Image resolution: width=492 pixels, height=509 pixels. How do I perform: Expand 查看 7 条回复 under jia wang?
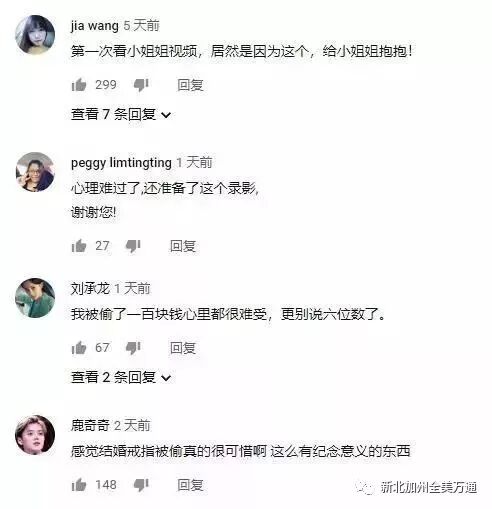coord(121,115)
